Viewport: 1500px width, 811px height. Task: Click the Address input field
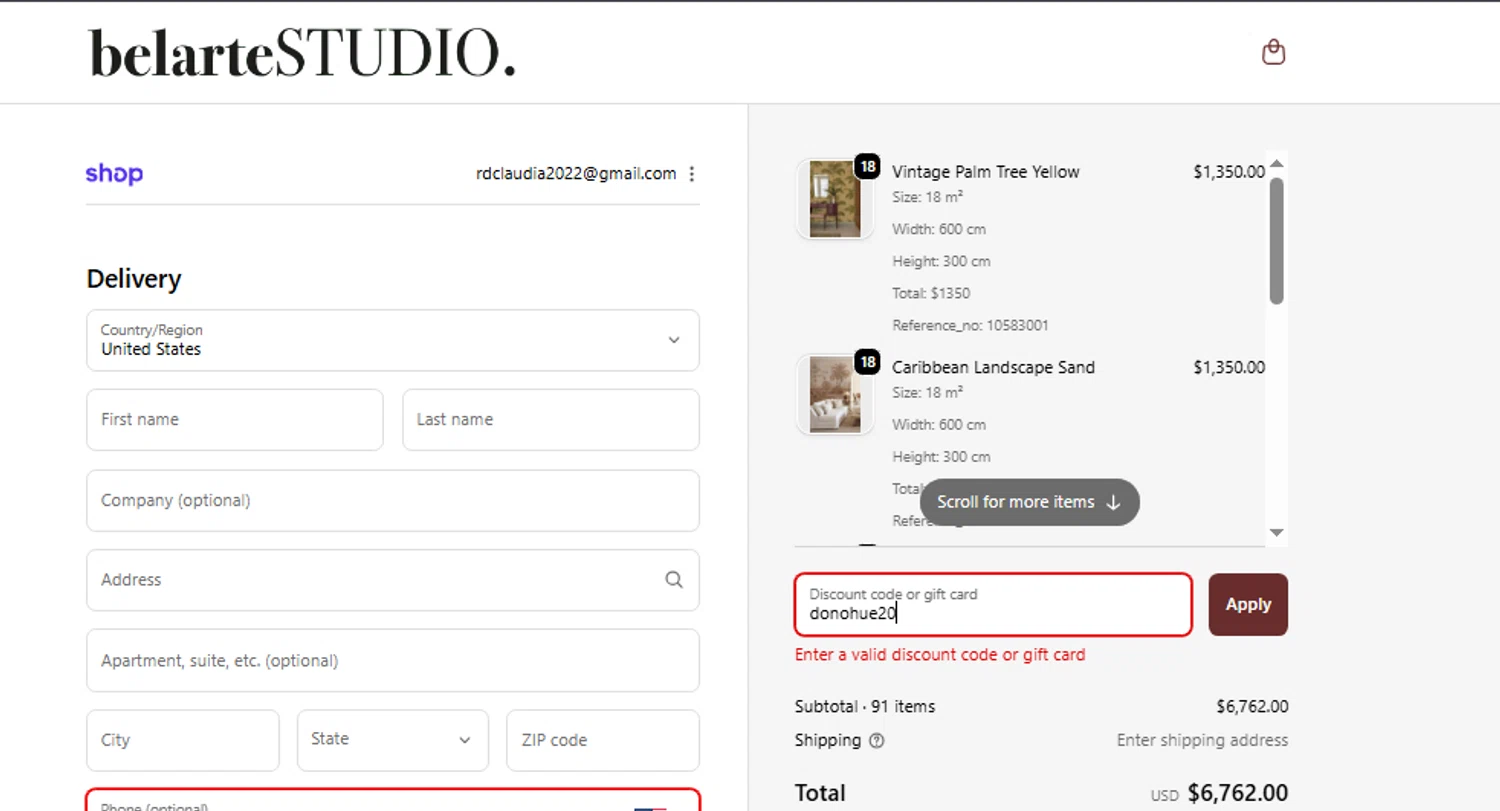(393, 580)
